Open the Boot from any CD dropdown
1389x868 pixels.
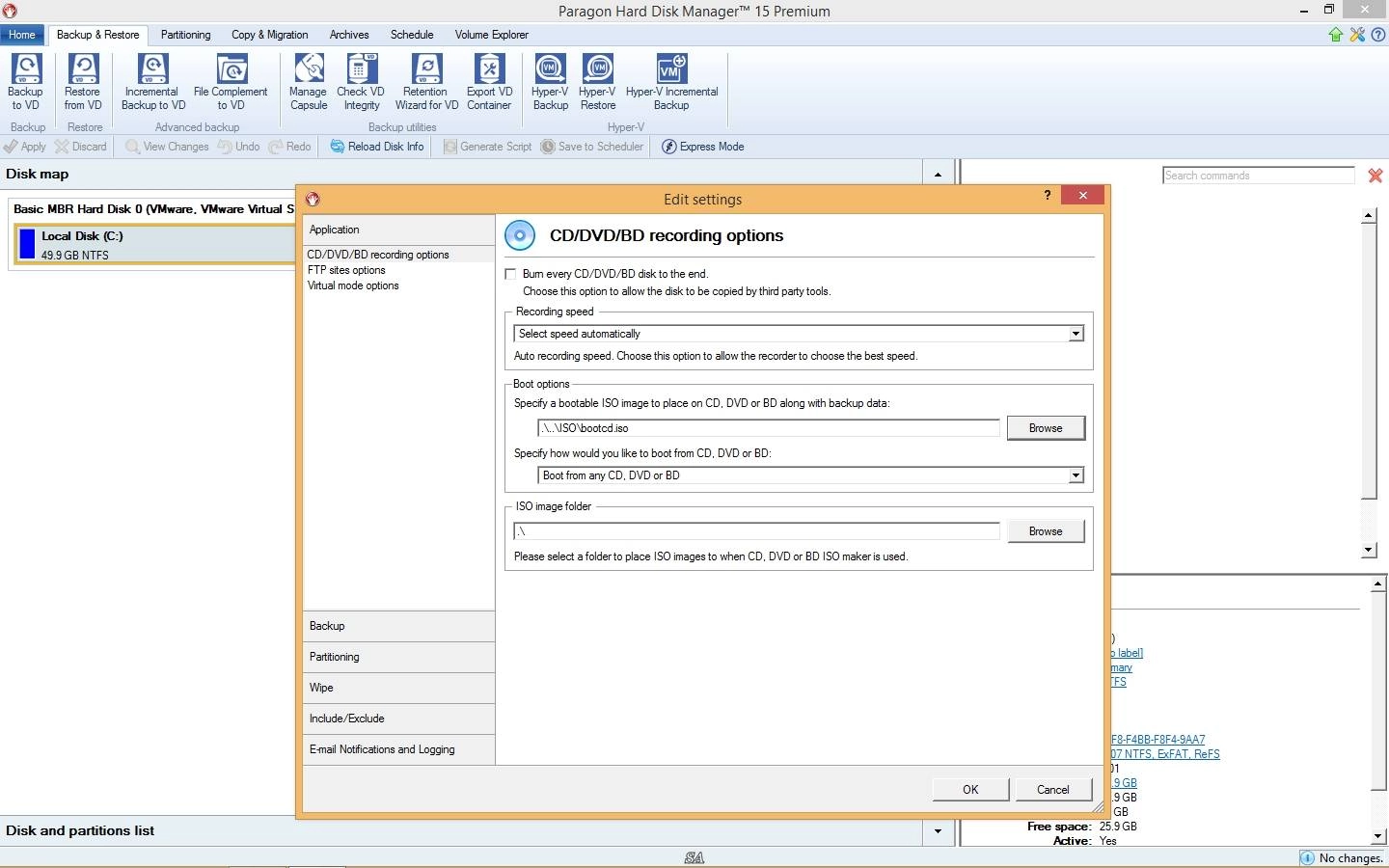click(x=1076, y=475)
